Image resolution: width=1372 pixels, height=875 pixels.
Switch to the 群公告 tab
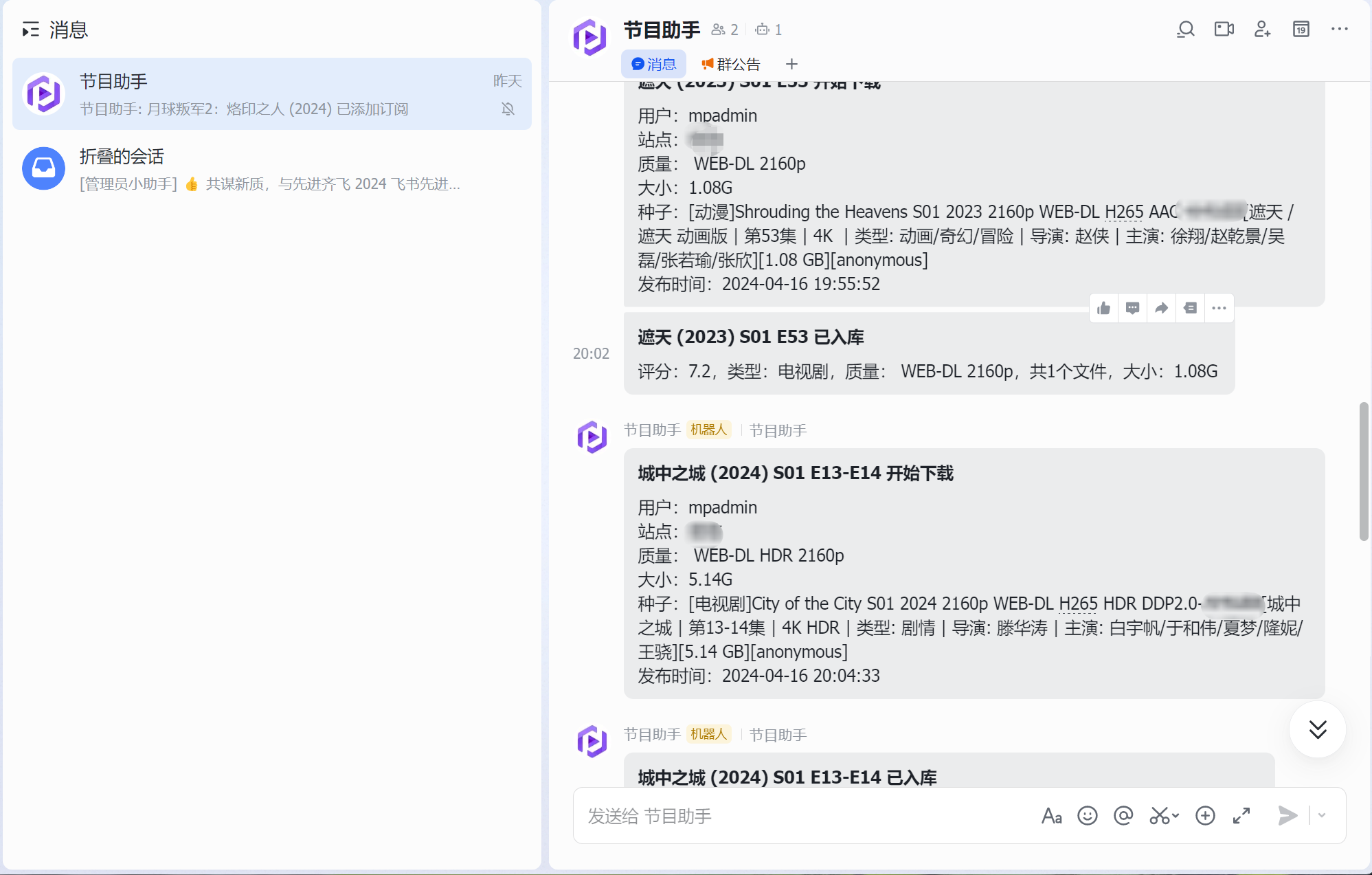point(731,64)
